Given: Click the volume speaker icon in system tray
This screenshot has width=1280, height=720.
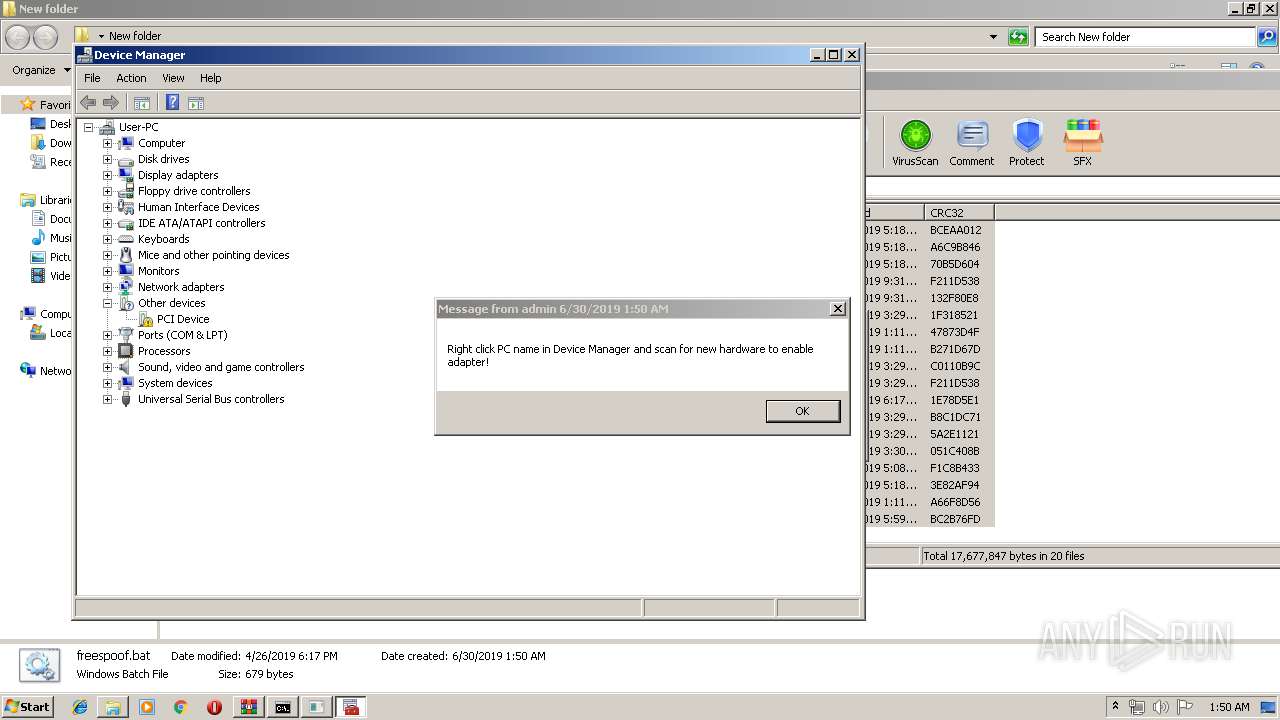Looking at the screenshot, I should [1161, 707].
